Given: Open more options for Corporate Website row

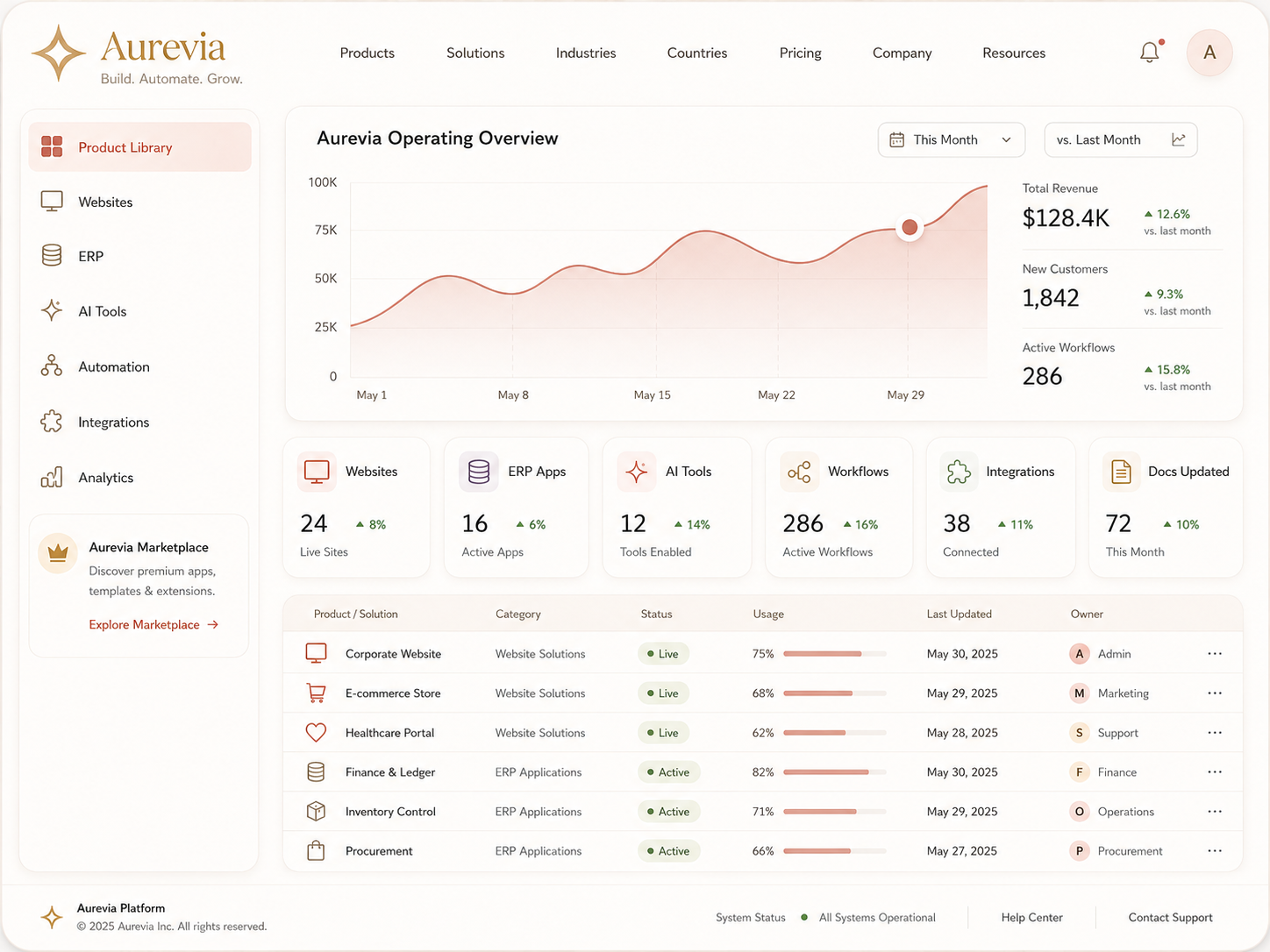Looking at the screenshot, I should pyautogui.click(x=1215, y=653).
